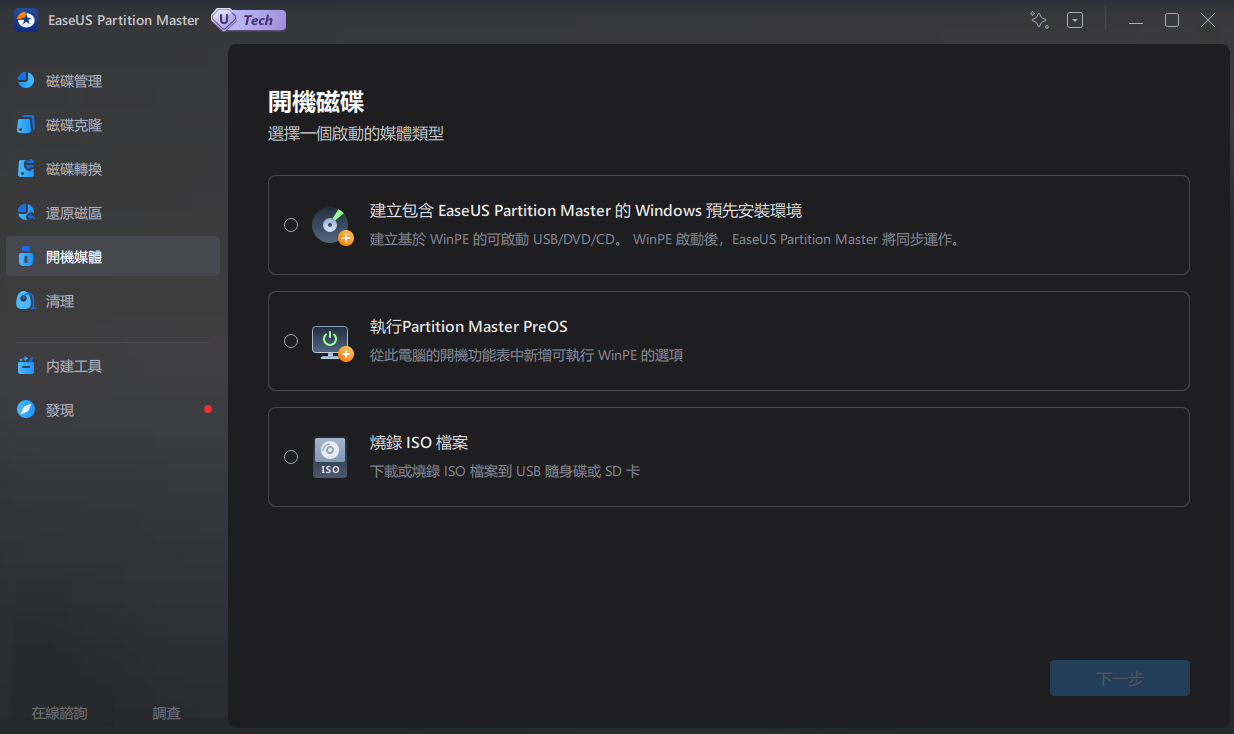Open 磁碟克隆 in the sidebar
The image size is (1234, 734).
pos(113,125)
